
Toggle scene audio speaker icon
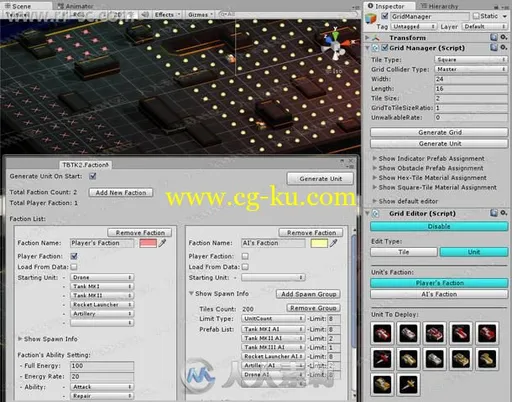click(145, 15)
